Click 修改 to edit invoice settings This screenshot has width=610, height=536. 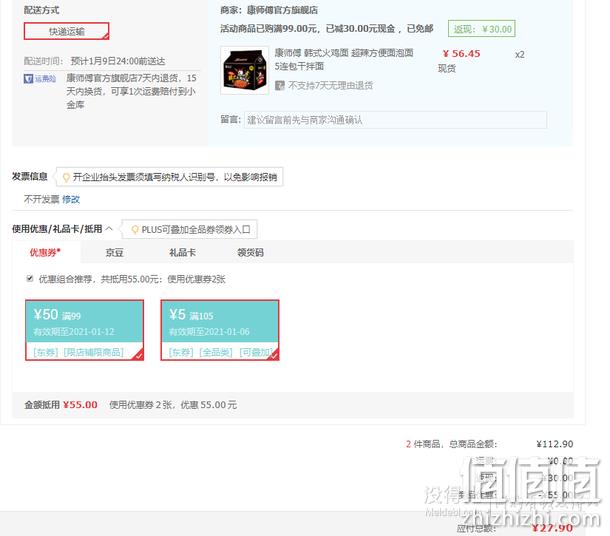point(71,200)
